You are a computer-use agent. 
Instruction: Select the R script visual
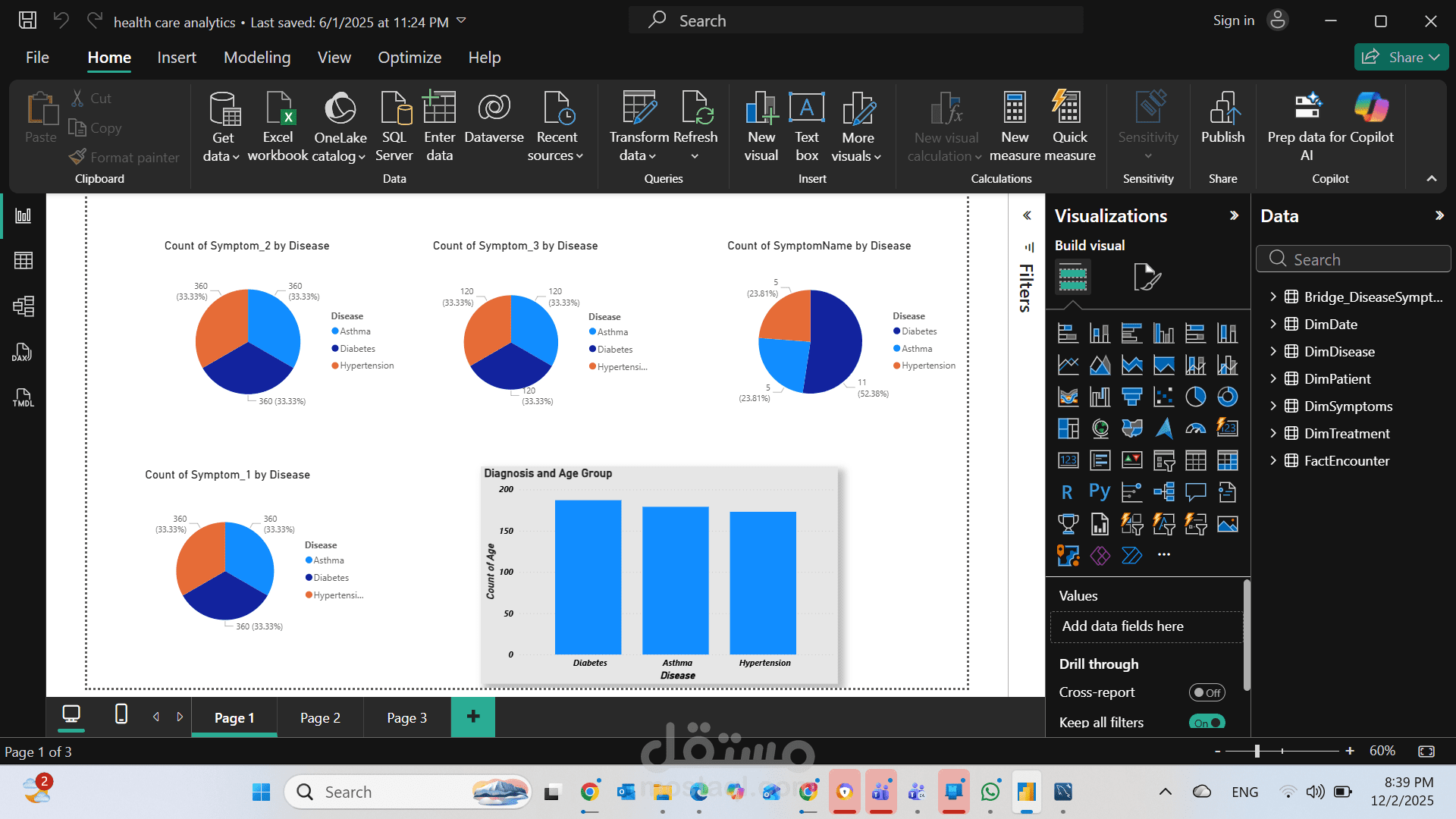(x=1067, y=491)
